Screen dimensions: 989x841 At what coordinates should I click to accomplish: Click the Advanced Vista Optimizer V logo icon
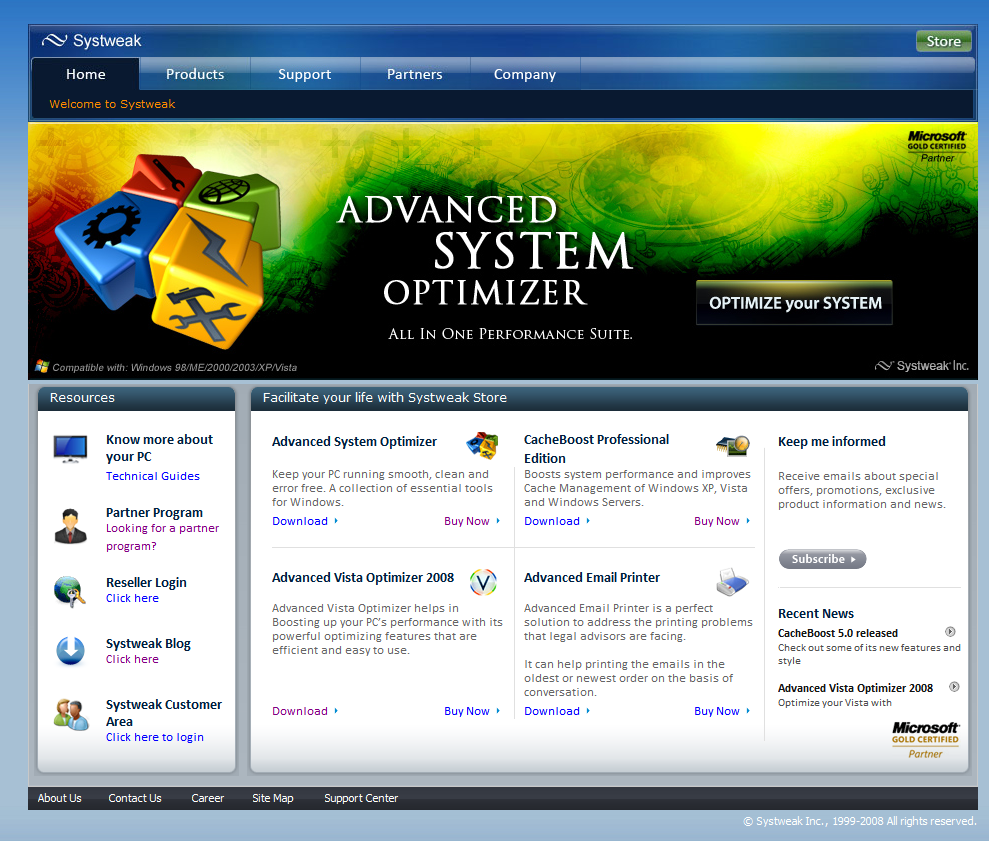click(483, 582)
